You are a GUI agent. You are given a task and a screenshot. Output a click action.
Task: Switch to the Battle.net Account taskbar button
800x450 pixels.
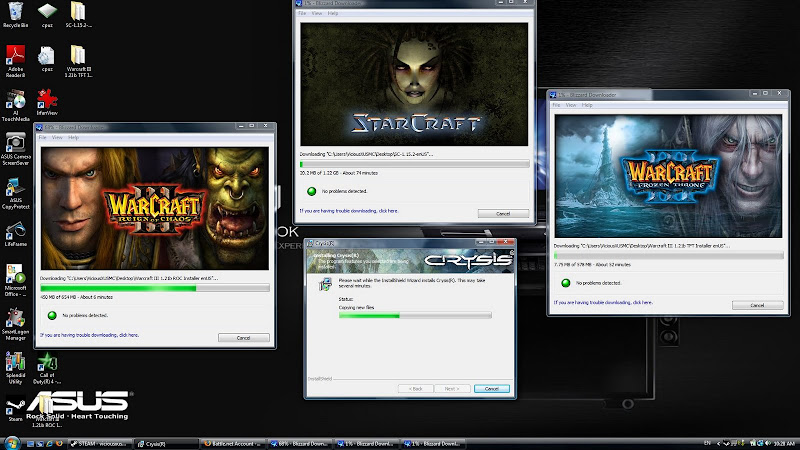tap(233, 444)
